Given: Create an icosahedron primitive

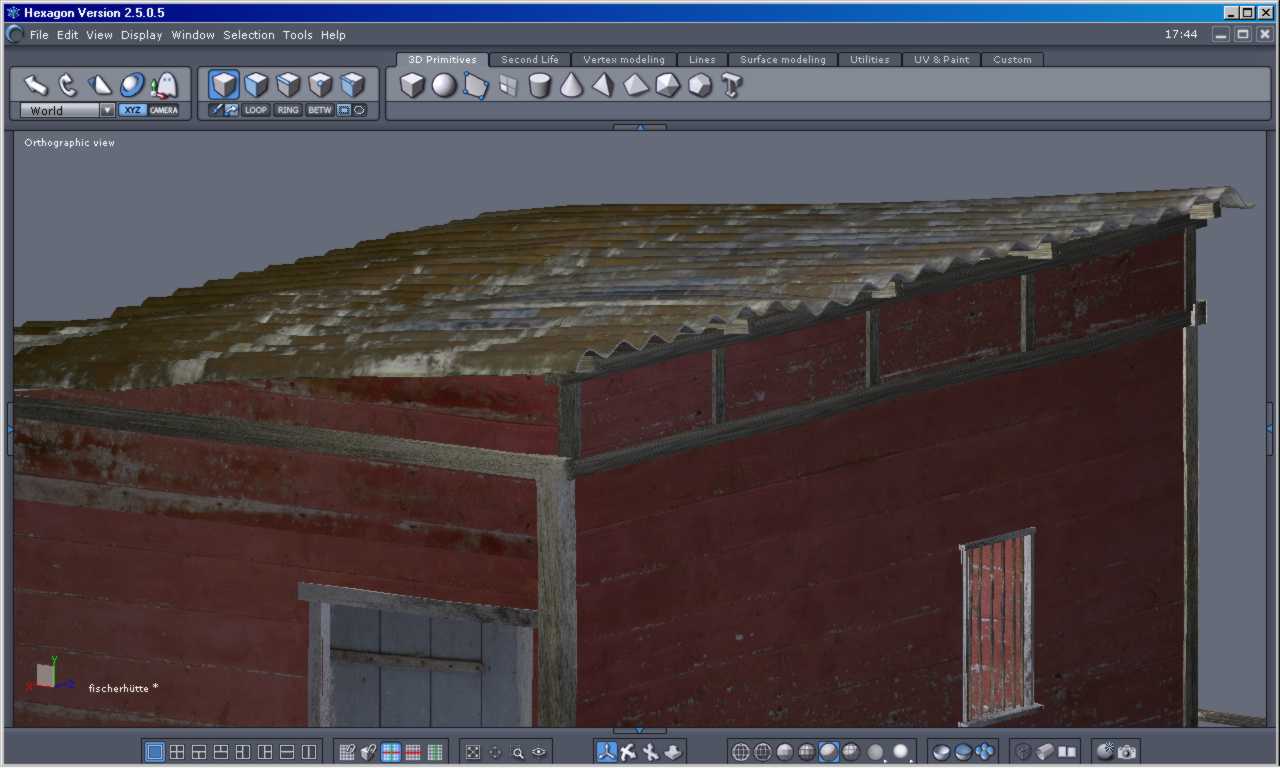Looking at the screenshot, I should [x=667, y=86].
